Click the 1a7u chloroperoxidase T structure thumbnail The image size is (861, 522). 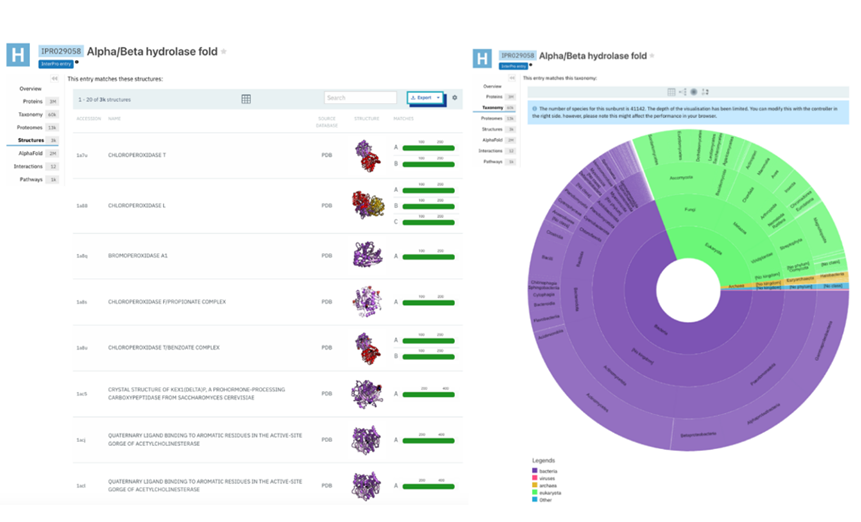coord(367,155)
